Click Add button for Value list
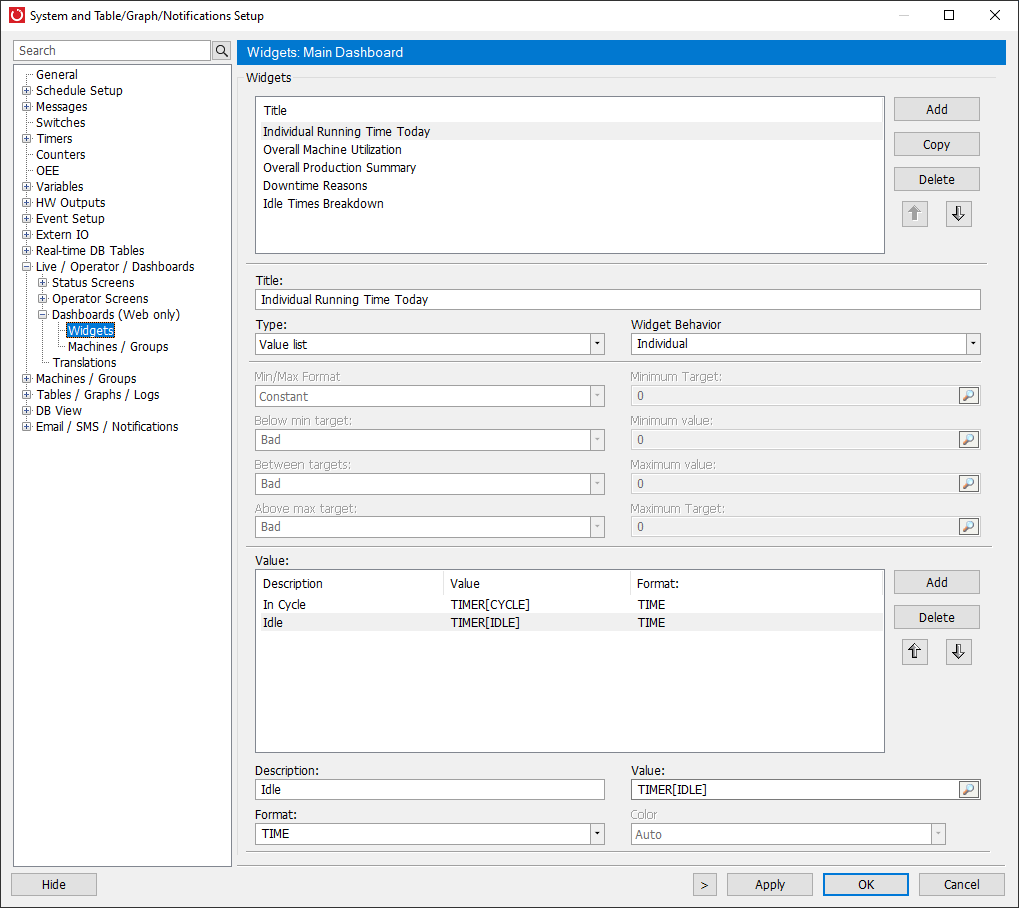Image resolution: width=1019 pixels, height=908 pixels. pyautogui.click(x=936, y=582)
